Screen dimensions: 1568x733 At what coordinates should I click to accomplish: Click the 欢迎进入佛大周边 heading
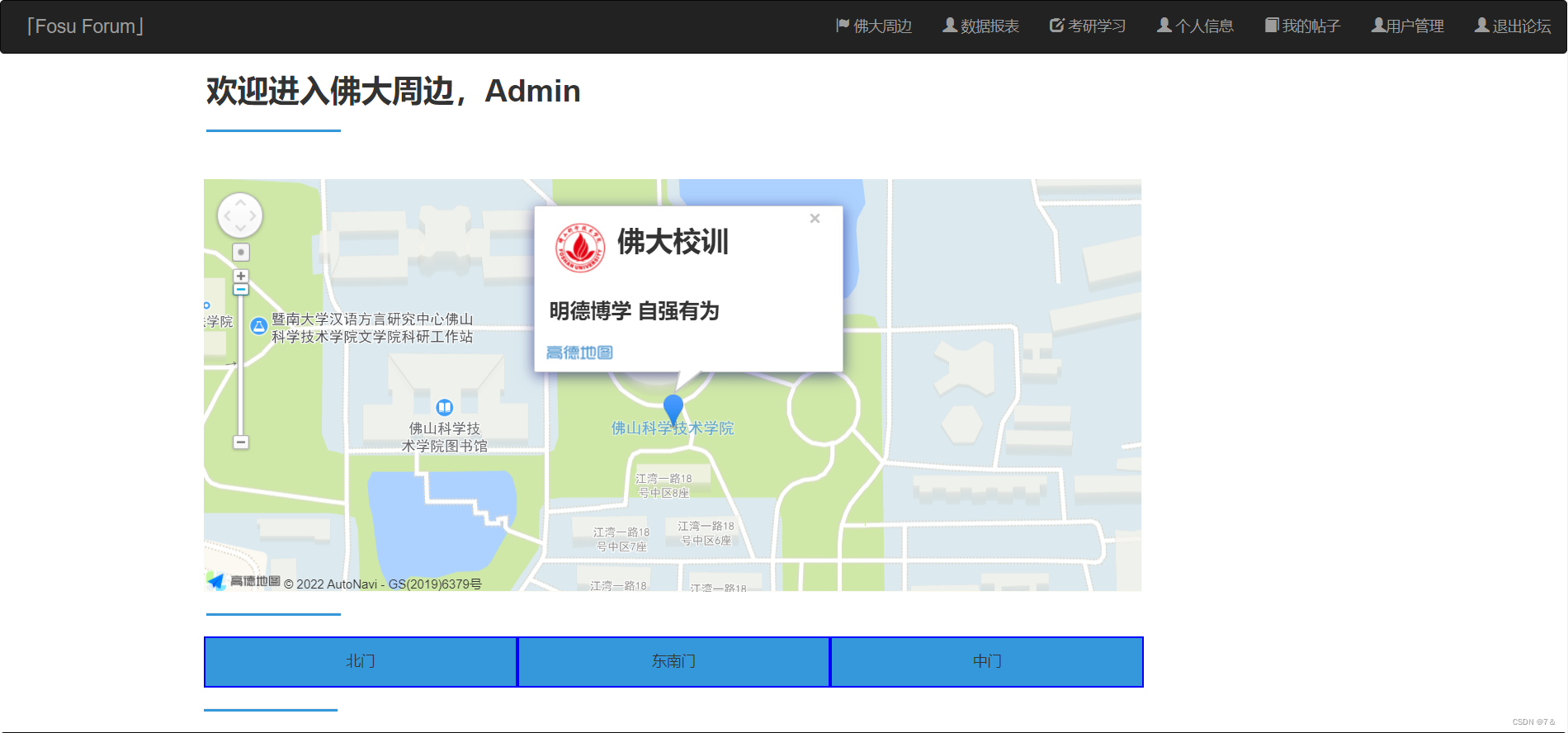click(394, 91)
